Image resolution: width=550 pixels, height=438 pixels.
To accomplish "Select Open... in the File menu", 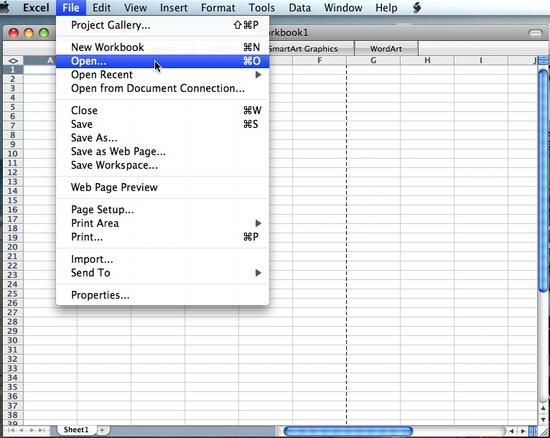I will (x=162, y=61).
